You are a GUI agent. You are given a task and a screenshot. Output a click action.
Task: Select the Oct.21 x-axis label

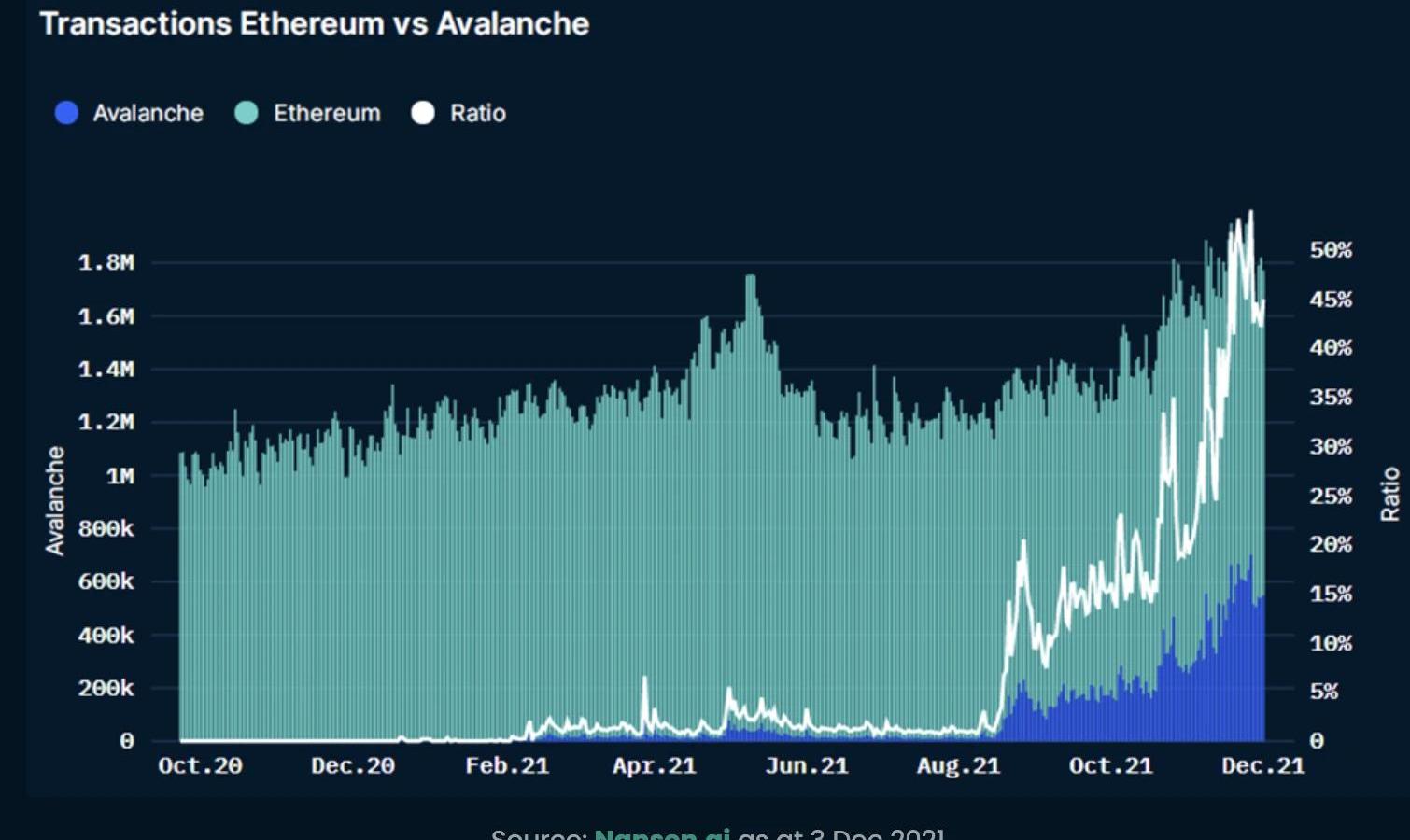point(1110,766)
